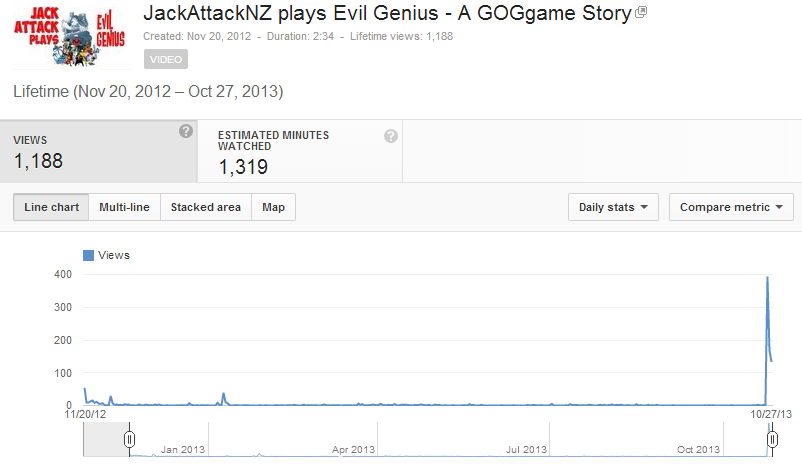Expand the Compare metric dropdown
The width and height of the screenshot is (802, 475).
(731, 207)
